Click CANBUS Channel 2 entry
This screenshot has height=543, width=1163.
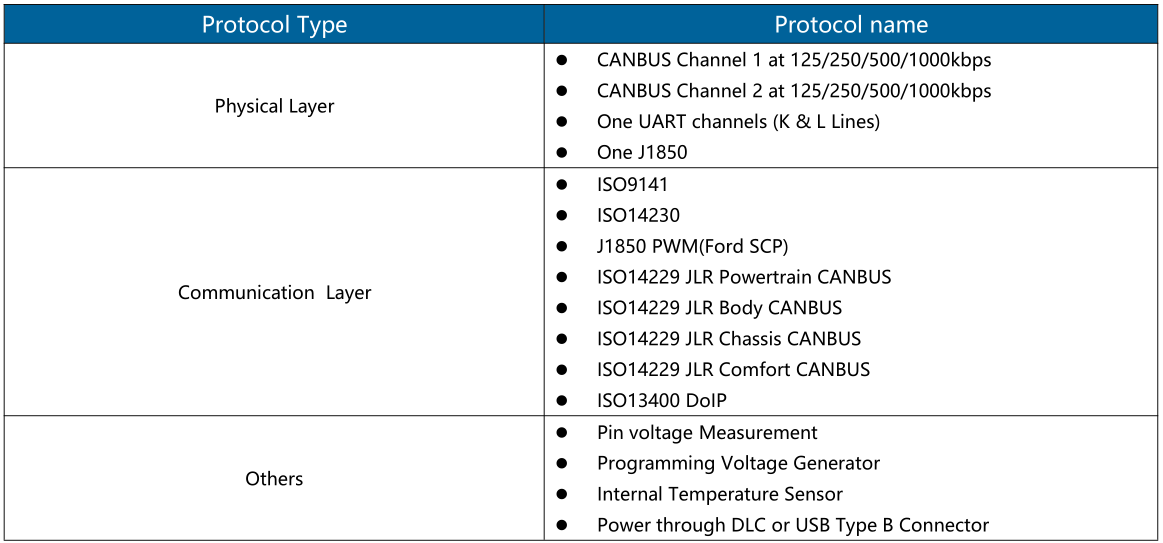point(794,90)
